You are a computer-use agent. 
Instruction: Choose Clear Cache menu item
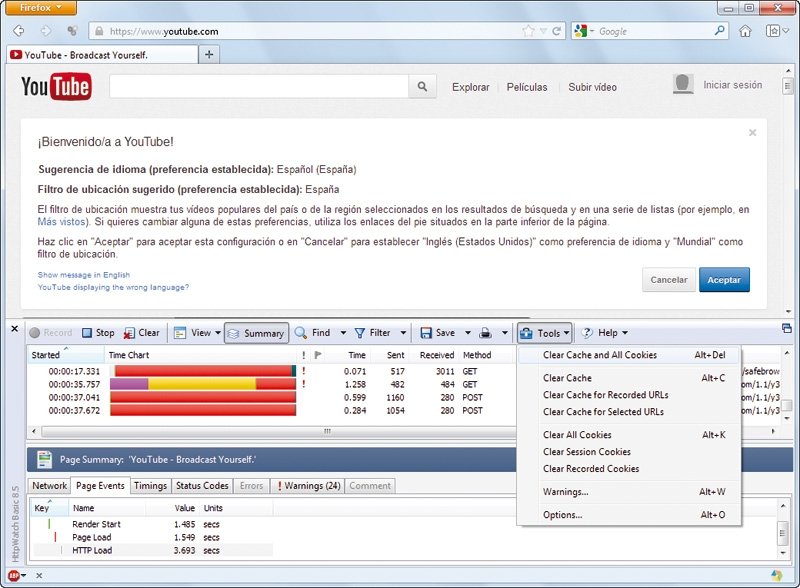point(629,378)
